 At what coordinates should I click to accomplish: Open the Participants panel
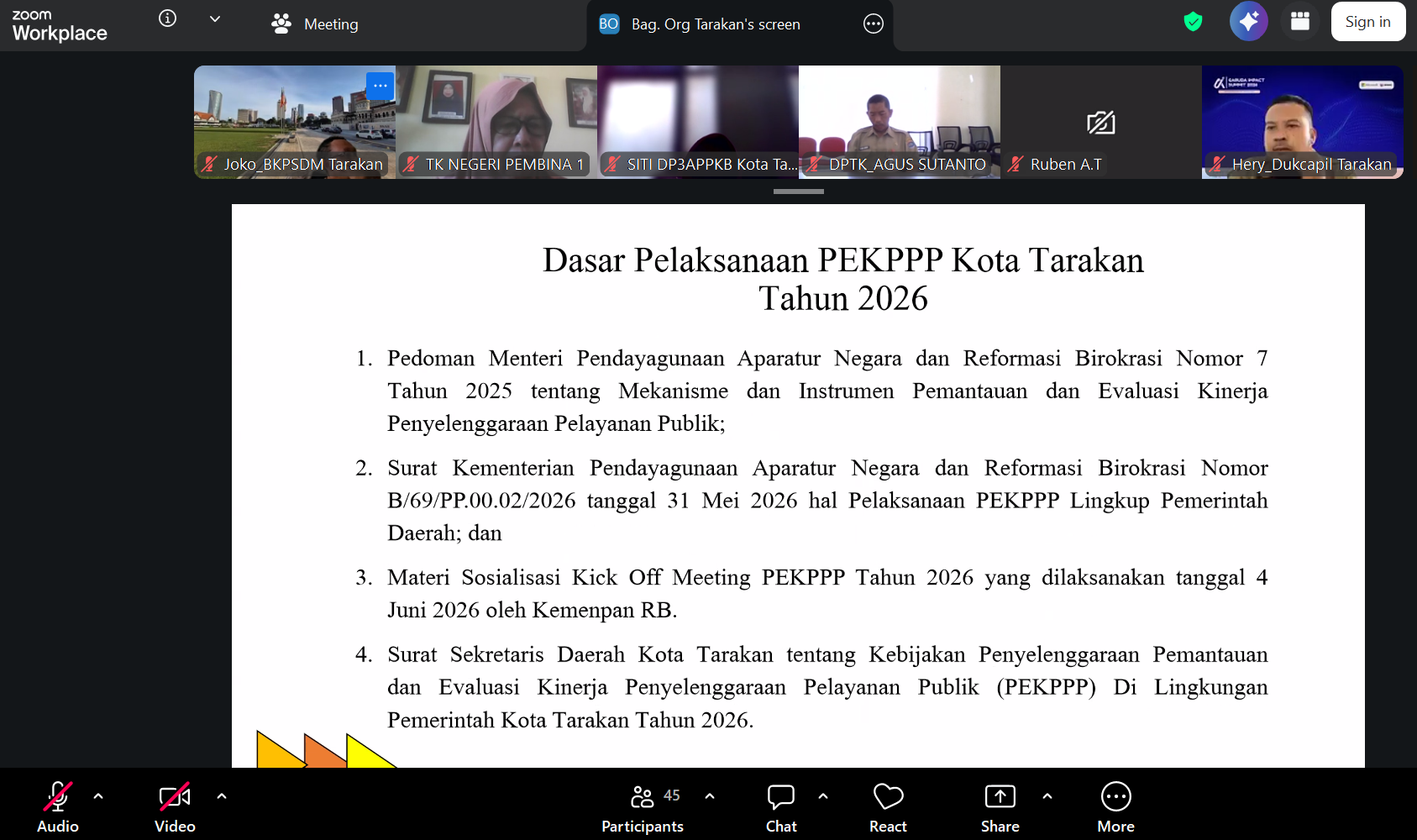click(643, 806)
